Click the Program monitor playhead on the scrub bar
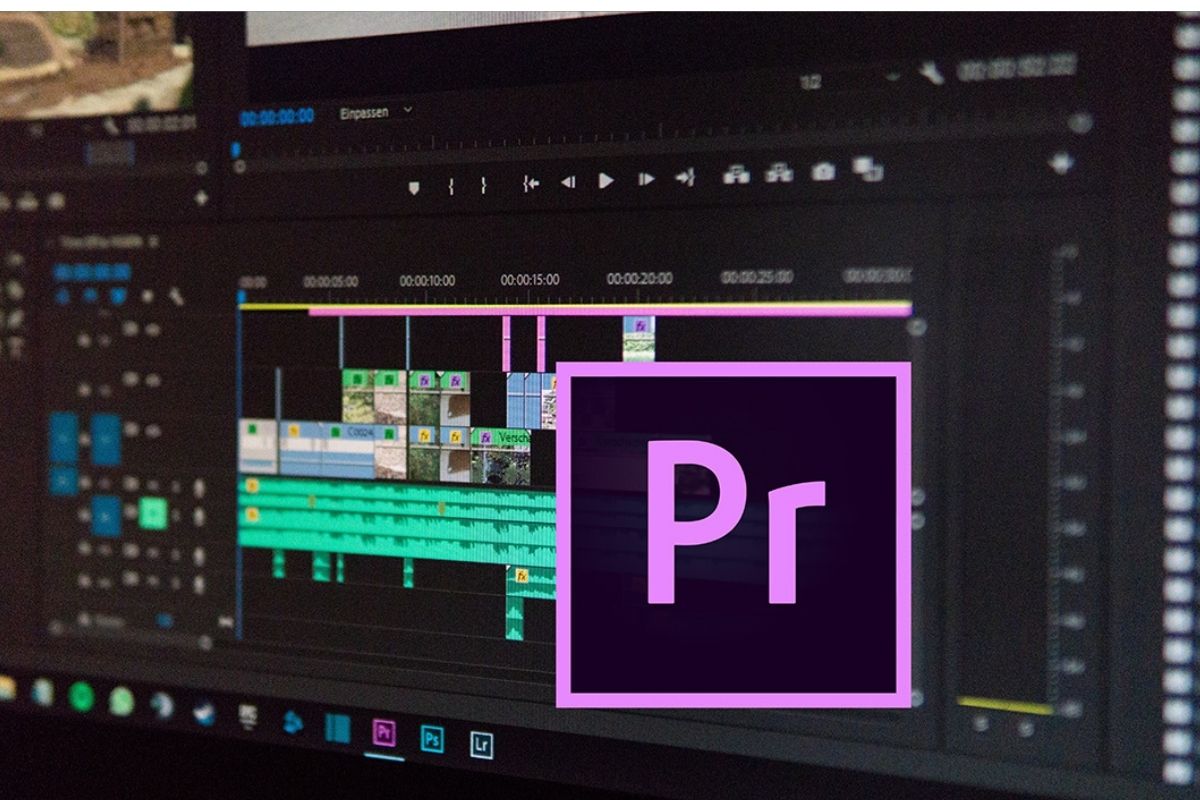 coord(237,150)
